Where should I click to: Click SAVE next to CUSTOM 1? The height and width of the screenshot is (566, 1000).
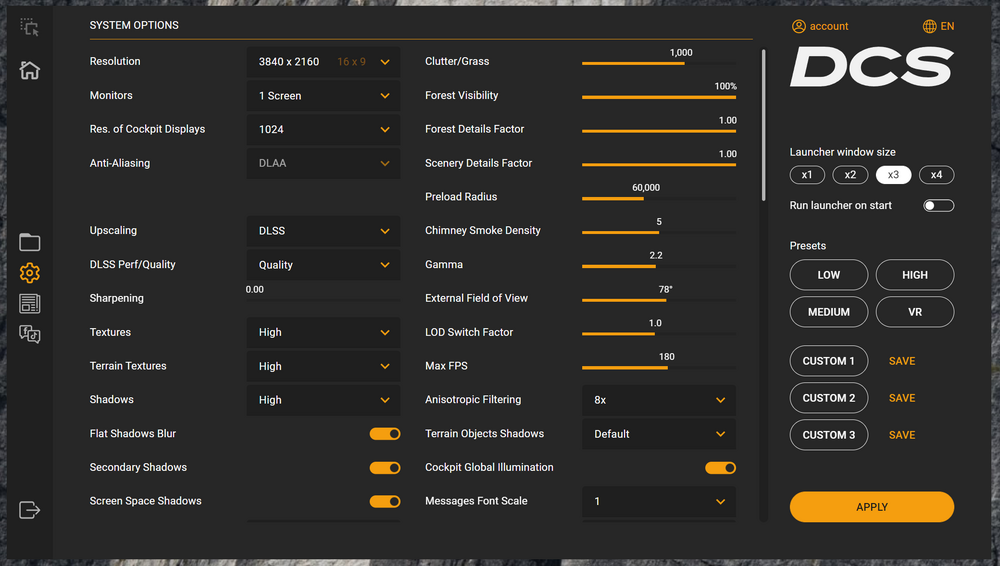click(x=901, y=361)
